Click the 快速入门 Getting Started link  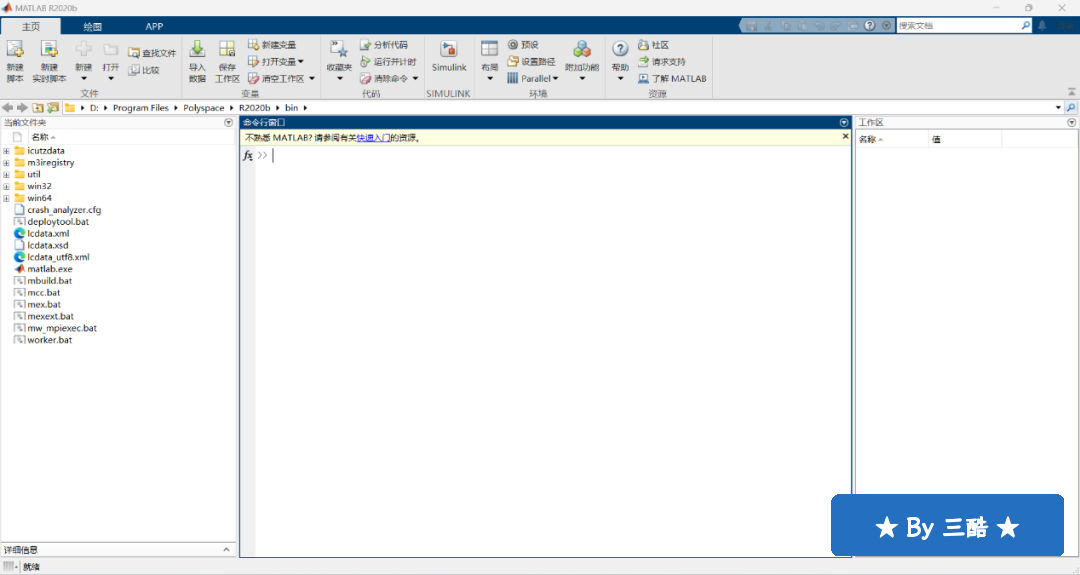pyautogui.click(x=373, y=138)
